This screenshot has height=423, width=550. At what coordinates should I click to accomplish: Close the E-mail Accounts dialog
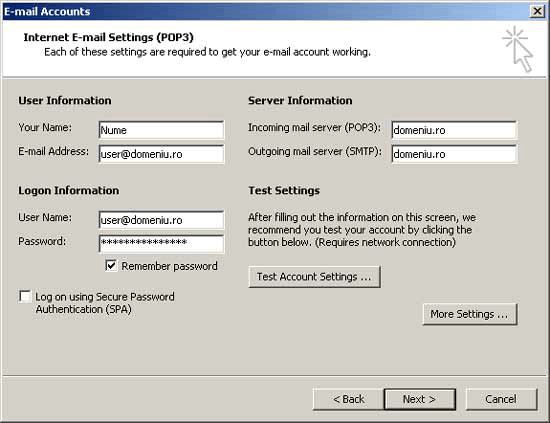(x=537, y=11)
